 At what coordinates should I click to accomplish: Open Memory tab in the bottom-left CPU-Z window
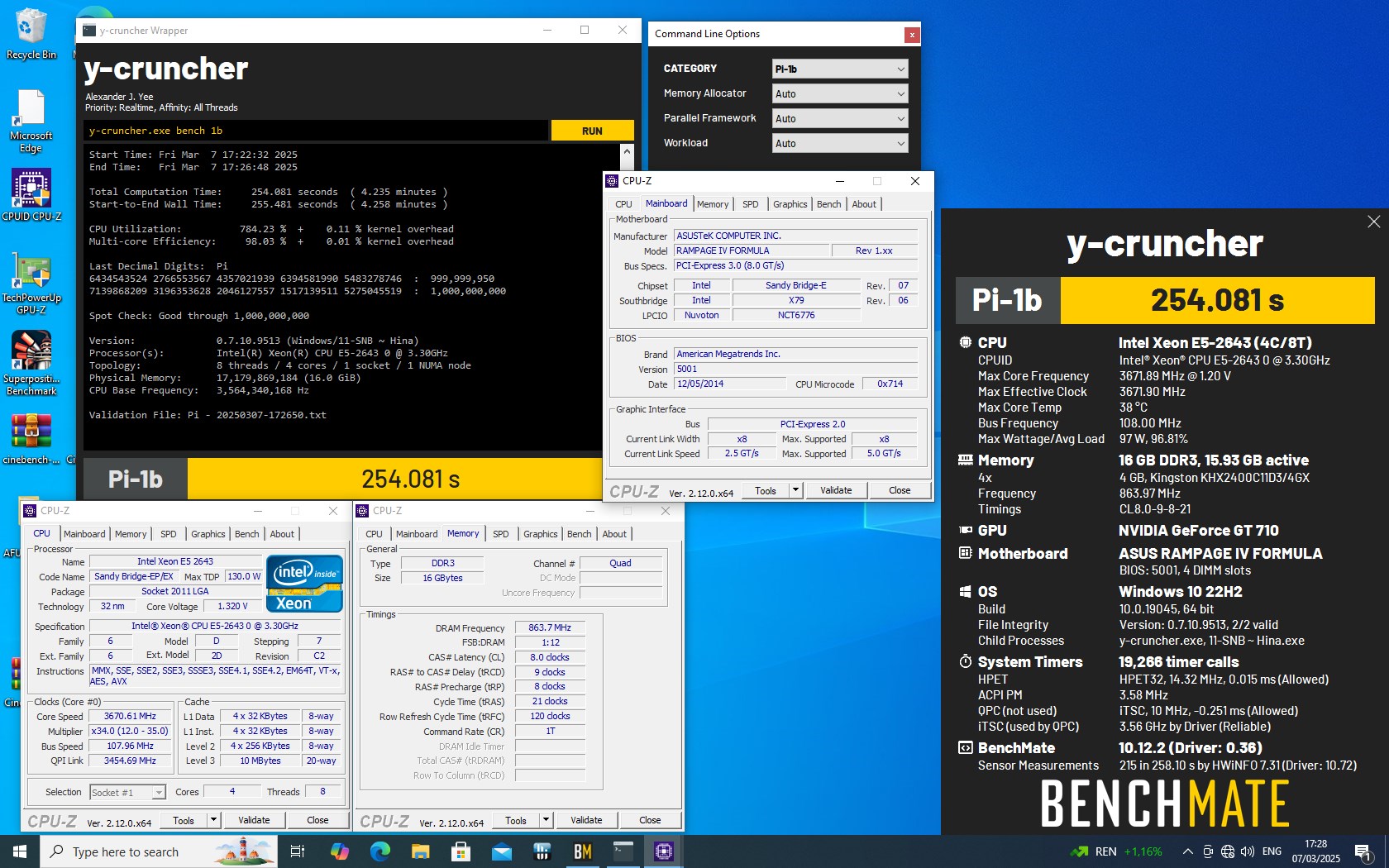pyautogui.click(x=131, y=534)
